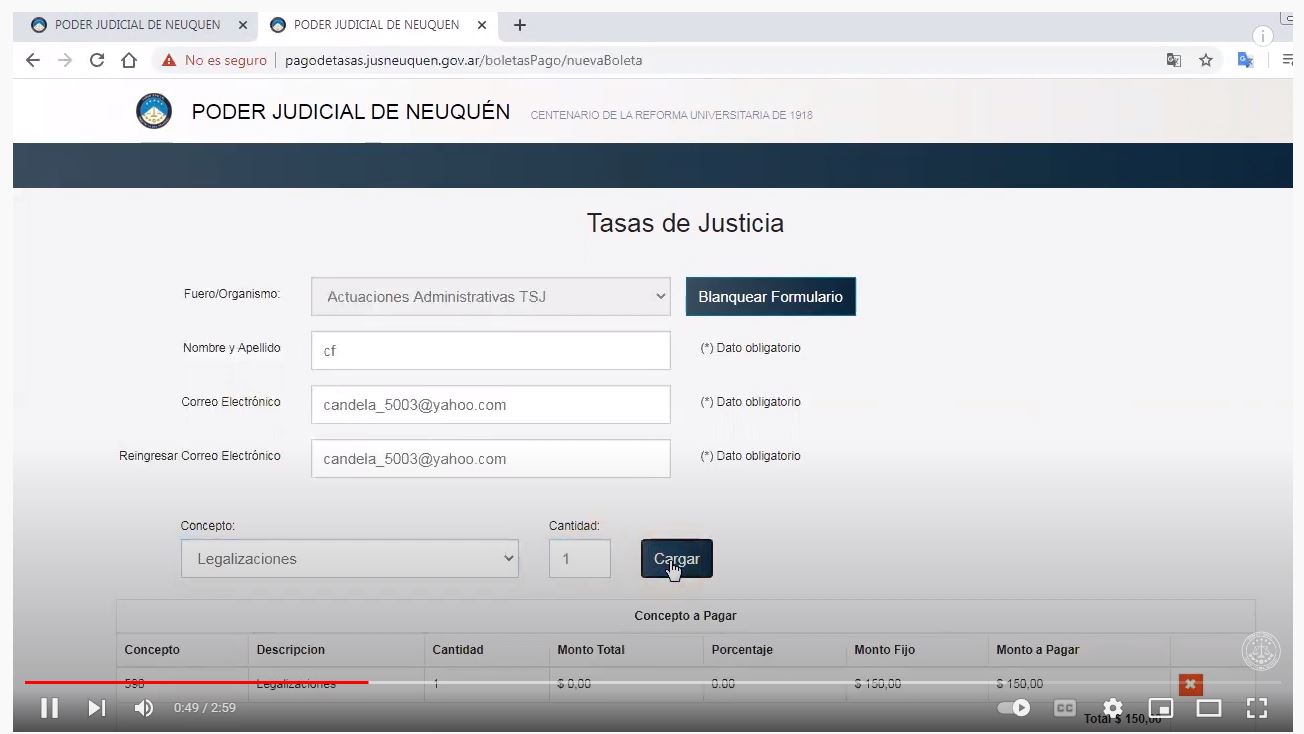Viewport: 1304px width, 734px height.
Task: Open the Fuero/Organismo dropdown
Action: 490,297
